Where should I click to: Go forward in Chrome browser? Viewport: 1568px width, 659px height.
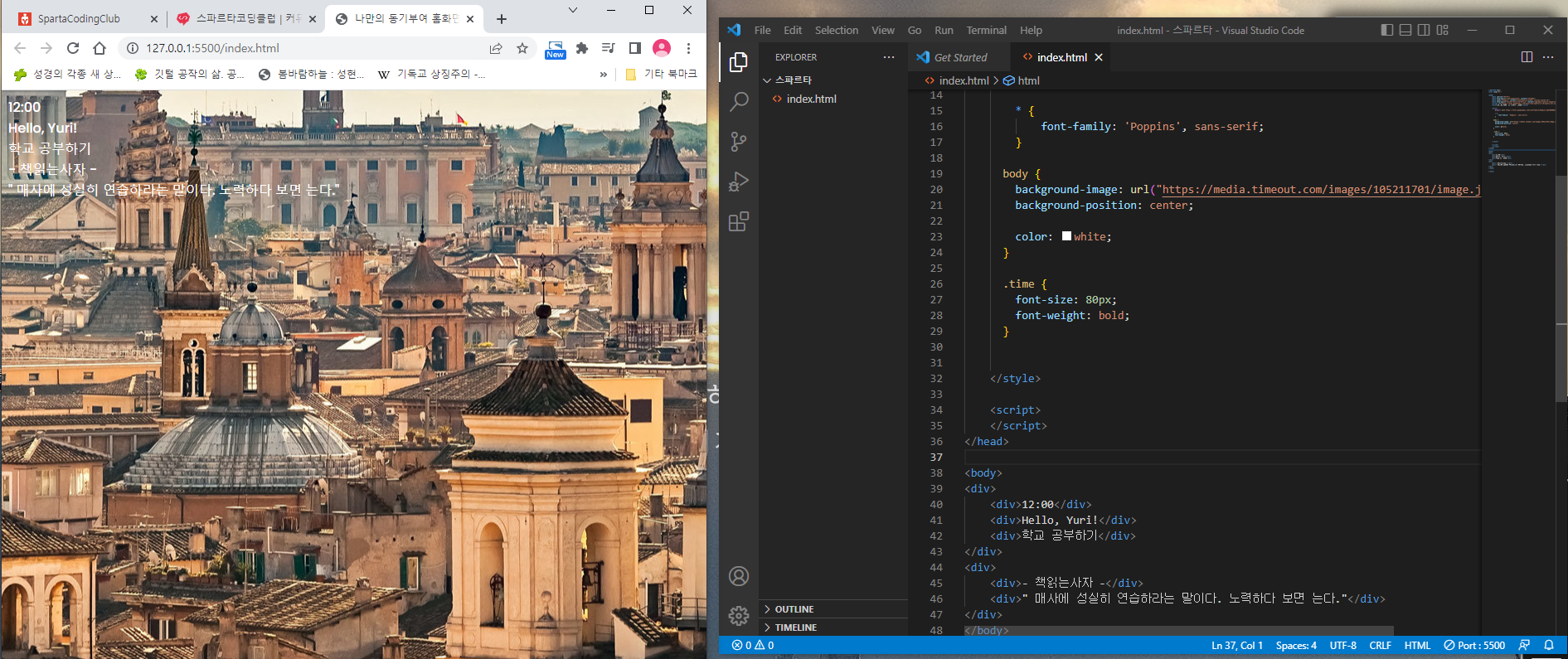pos(46,48)
